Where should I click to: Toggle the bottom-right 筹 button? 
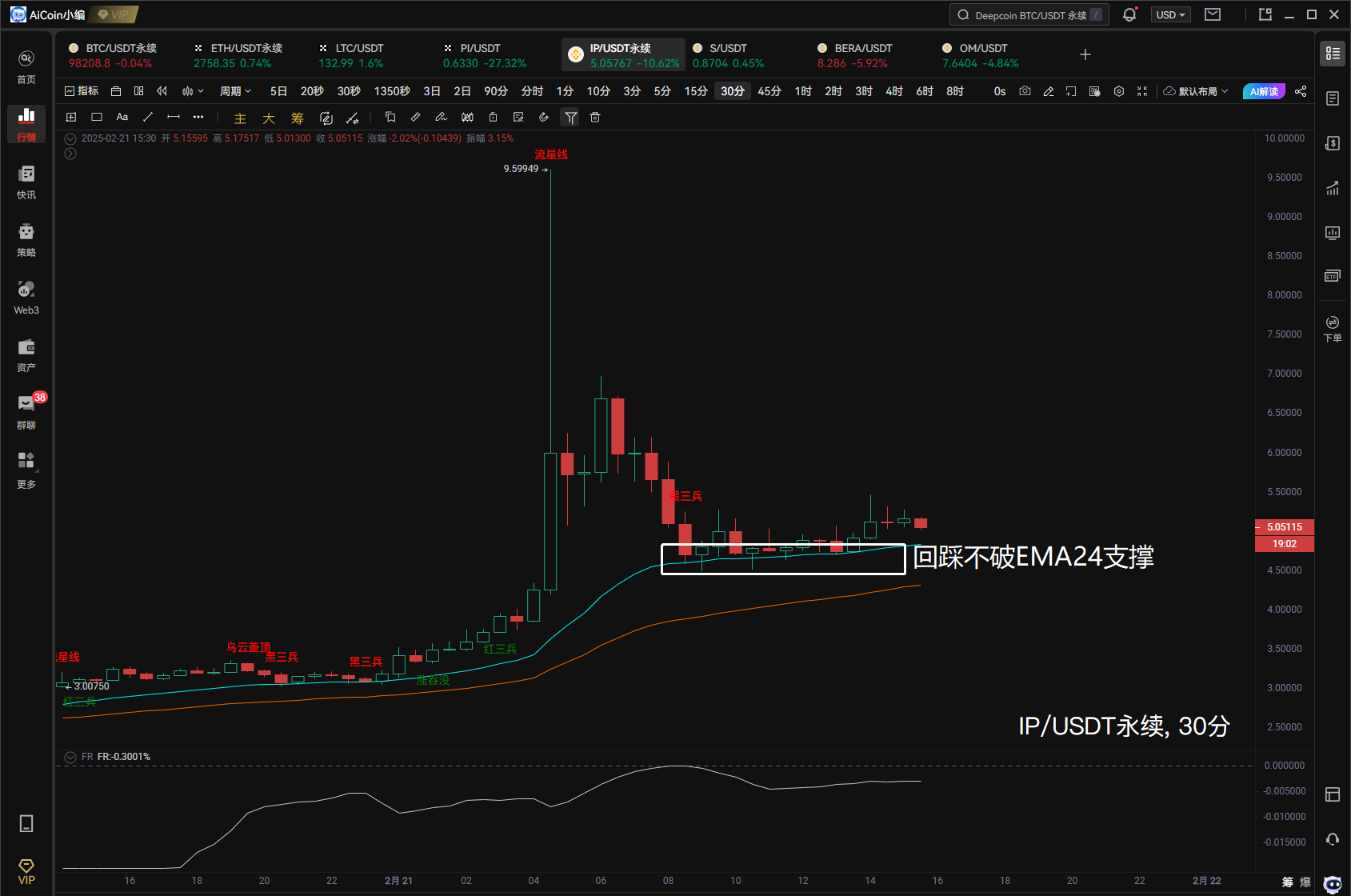click(1288, 882)
